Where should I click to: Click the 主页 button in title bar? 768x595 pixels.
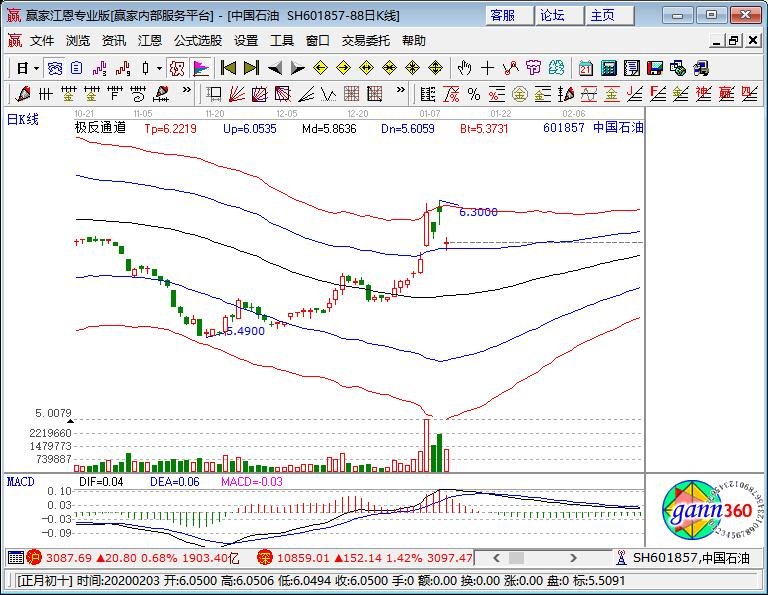pos(609,16)
